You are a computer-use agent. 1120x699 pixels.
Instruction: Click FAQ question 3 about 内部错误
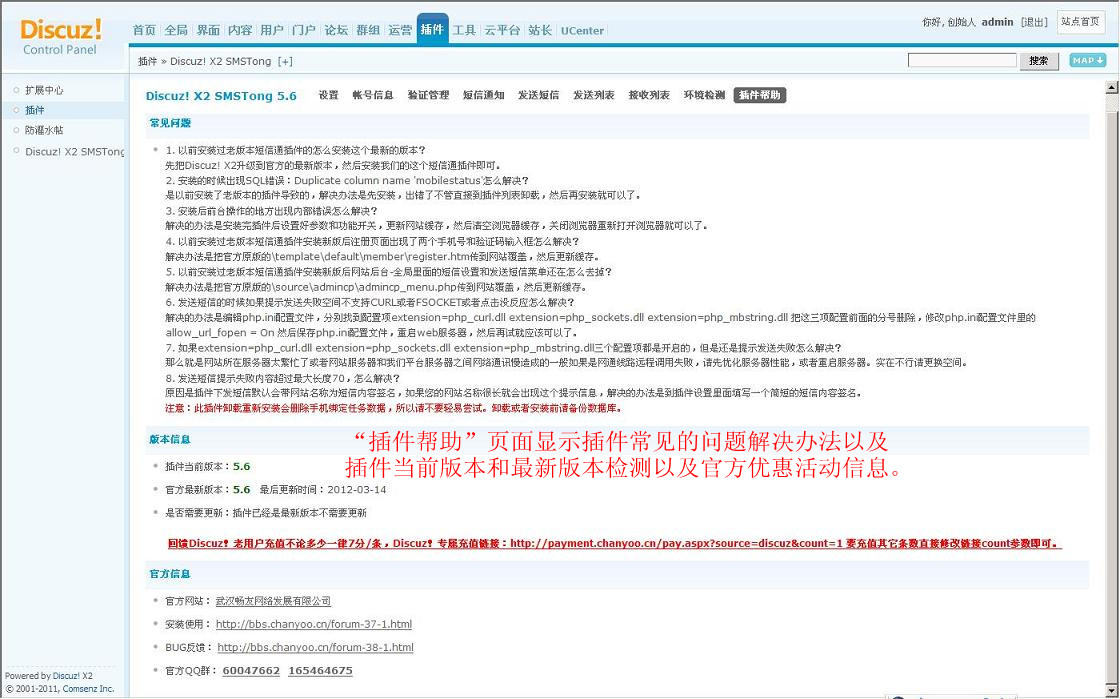coord(271,211)
